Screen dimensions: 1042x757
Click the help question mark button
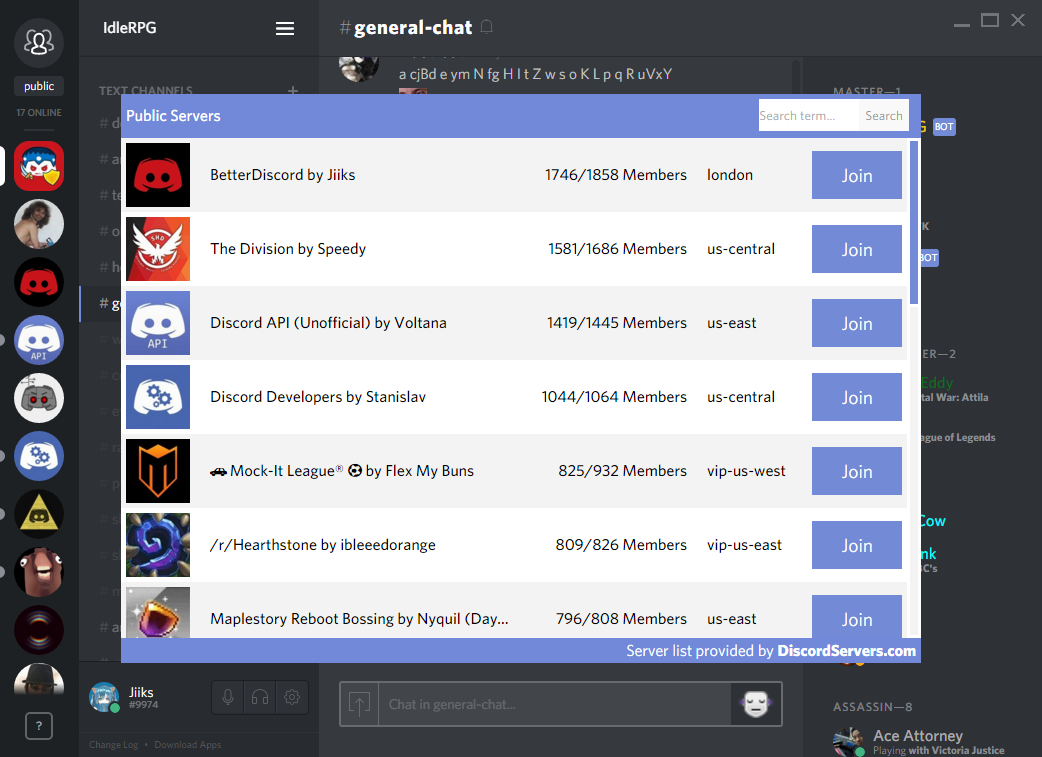click(x=39, y=726)
